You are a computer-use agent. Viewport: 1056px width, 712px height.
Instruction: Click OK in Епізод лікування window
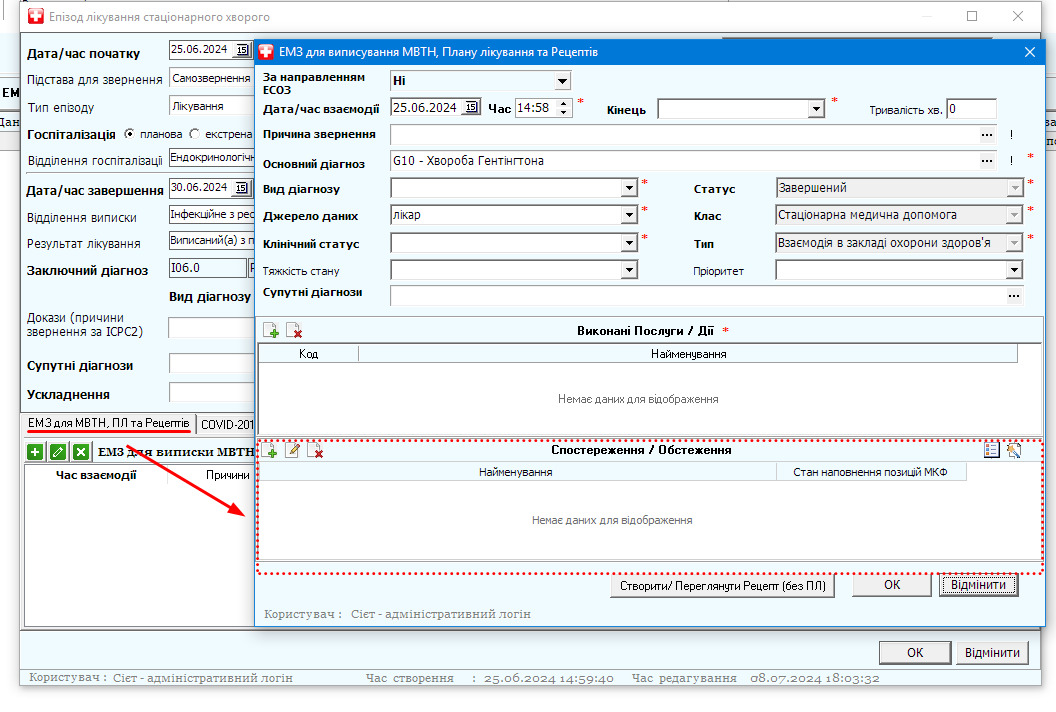click(915, 653)
